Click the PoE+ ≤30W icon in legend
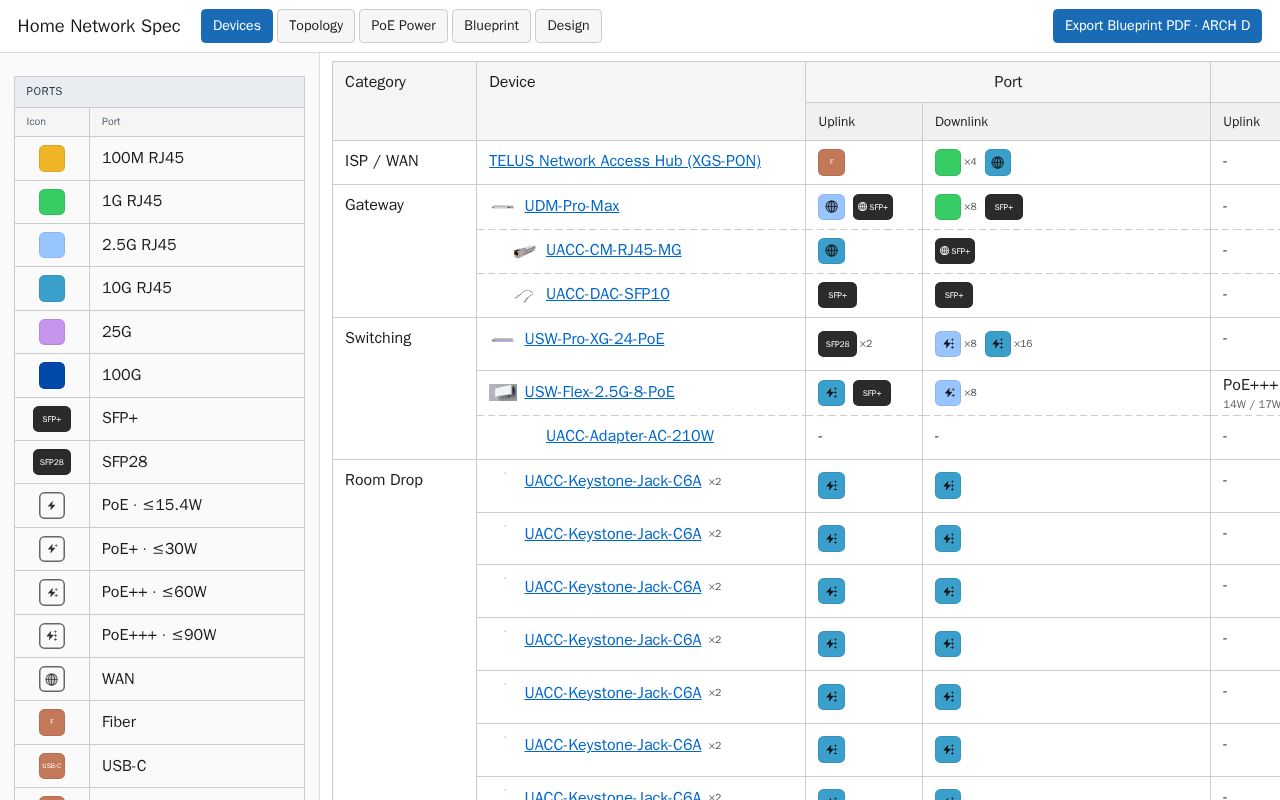Viewport: 1280px width, 800px height. [52, 549]
